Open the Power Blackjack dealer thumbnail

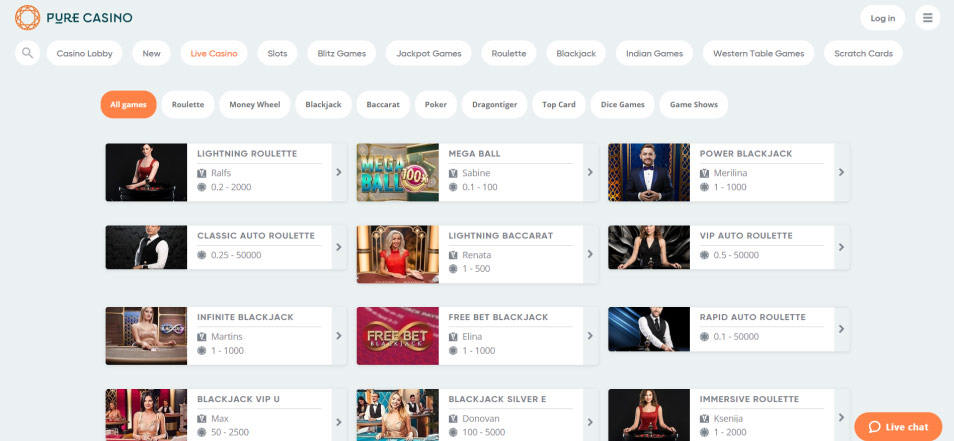[649, 172]
